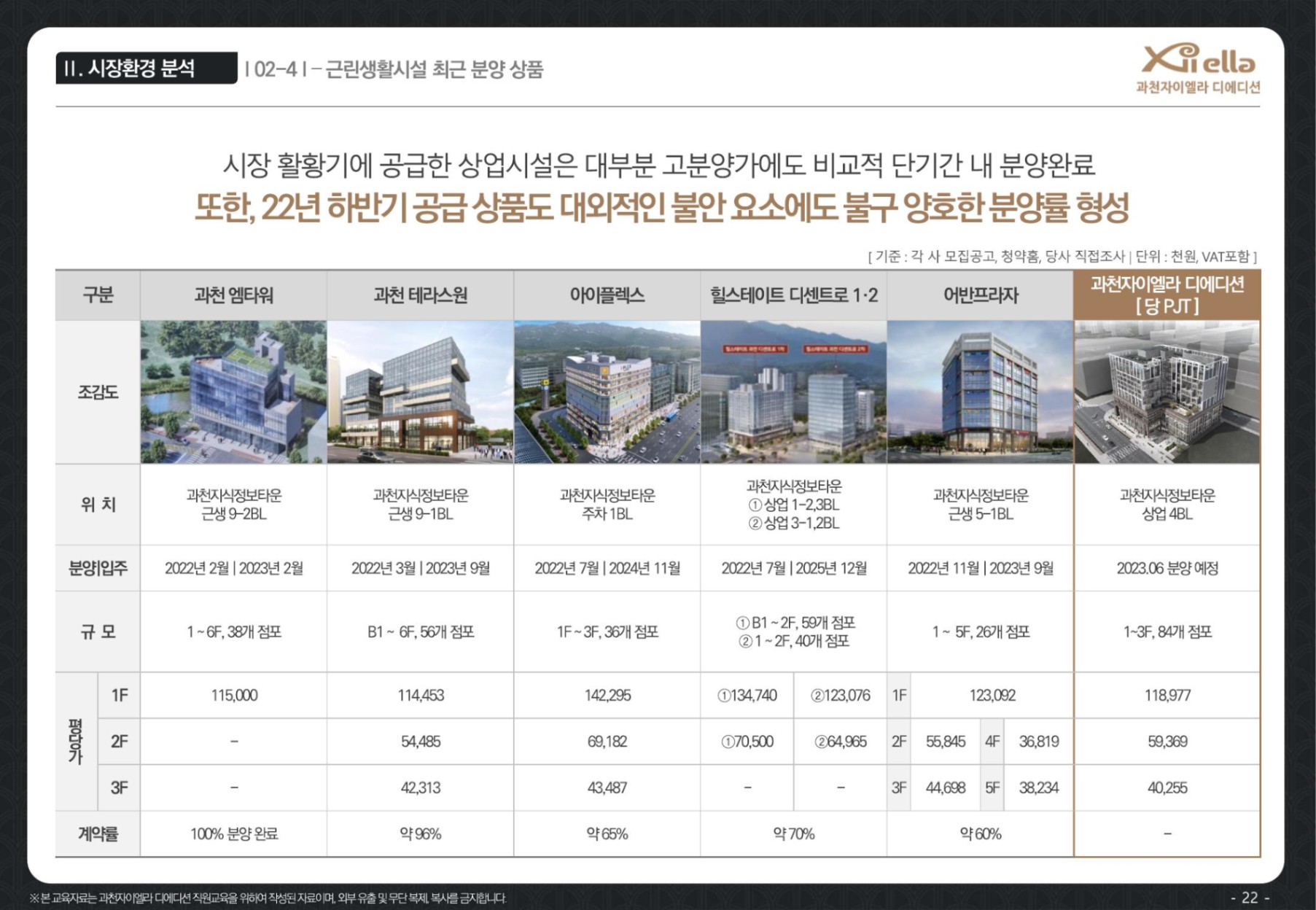Click the scale cell '1~3F, 84개 점포'
The image size is (1316, 910).
(1167, 631)
